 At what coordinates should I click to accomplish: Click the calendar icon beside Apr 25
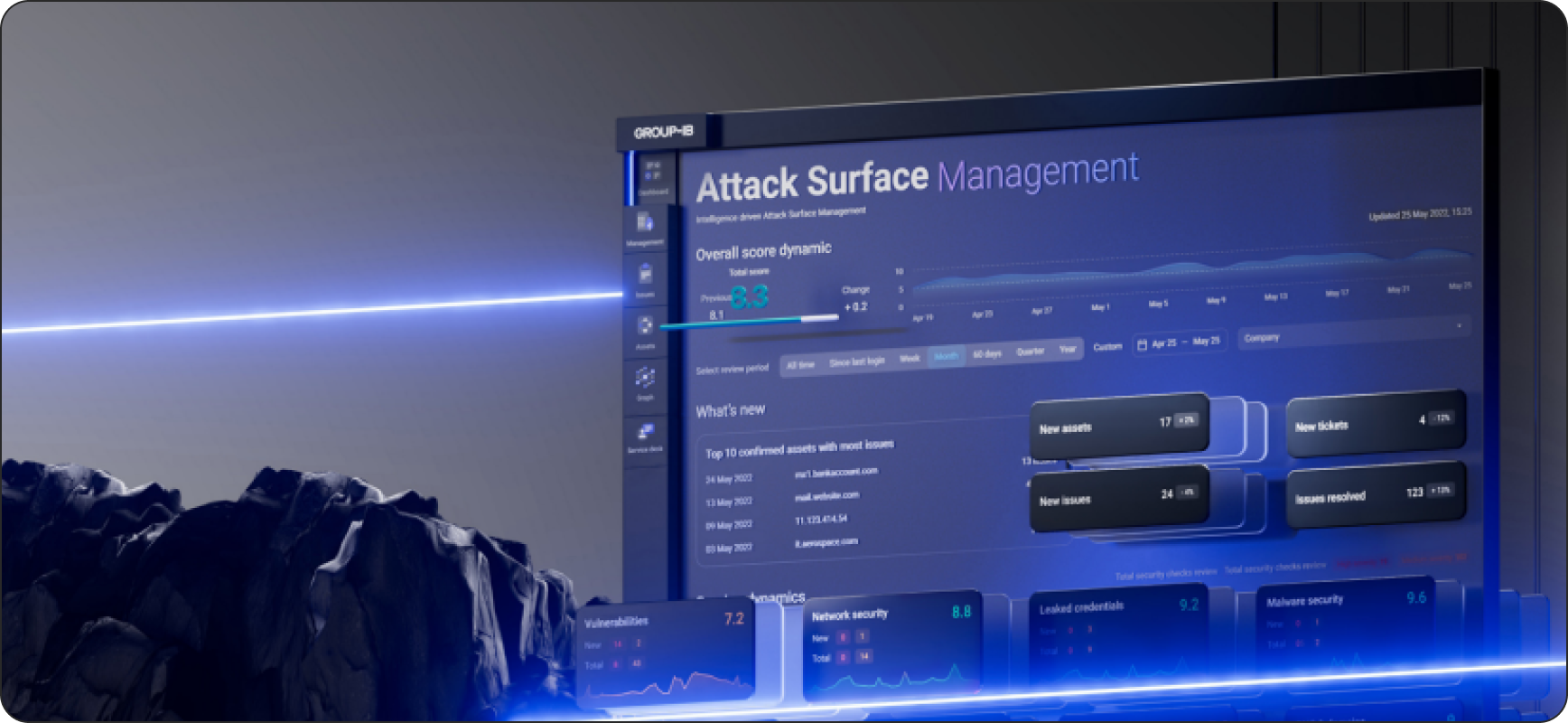point(1142,344)
